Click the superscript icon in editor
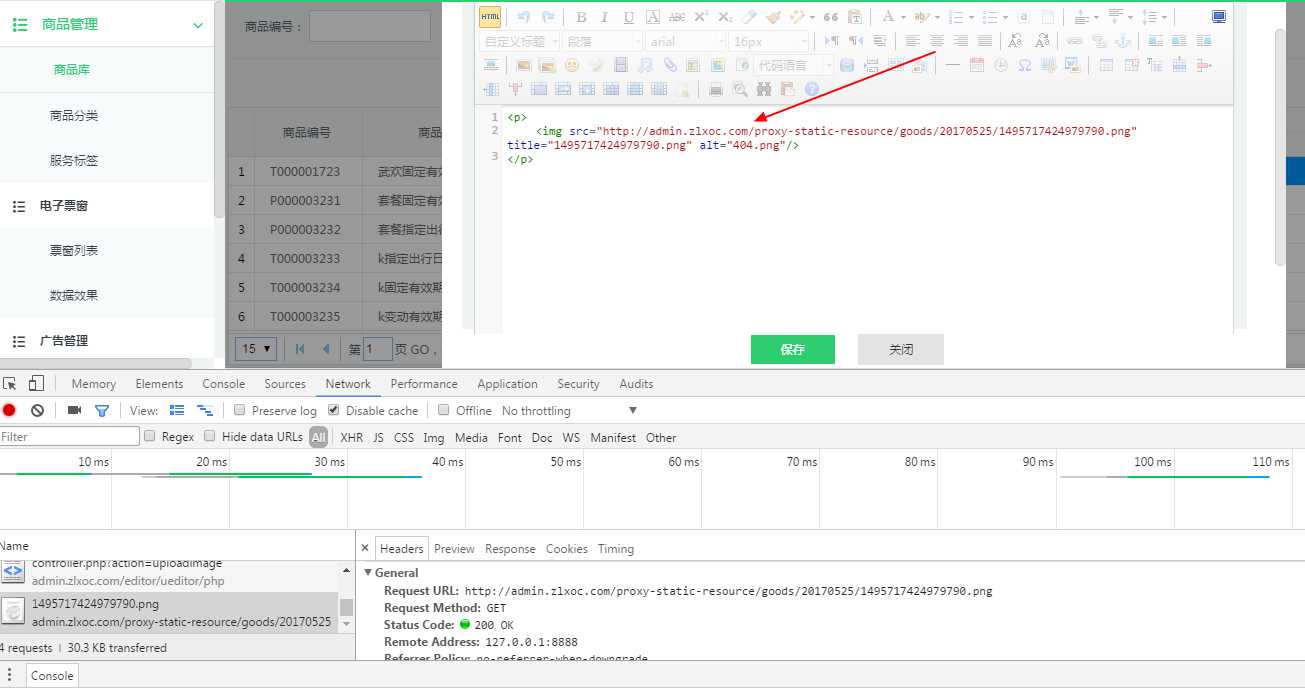The height and width of the screenshot is (688, 1305). pyautogui.click(x=701, y=17)
